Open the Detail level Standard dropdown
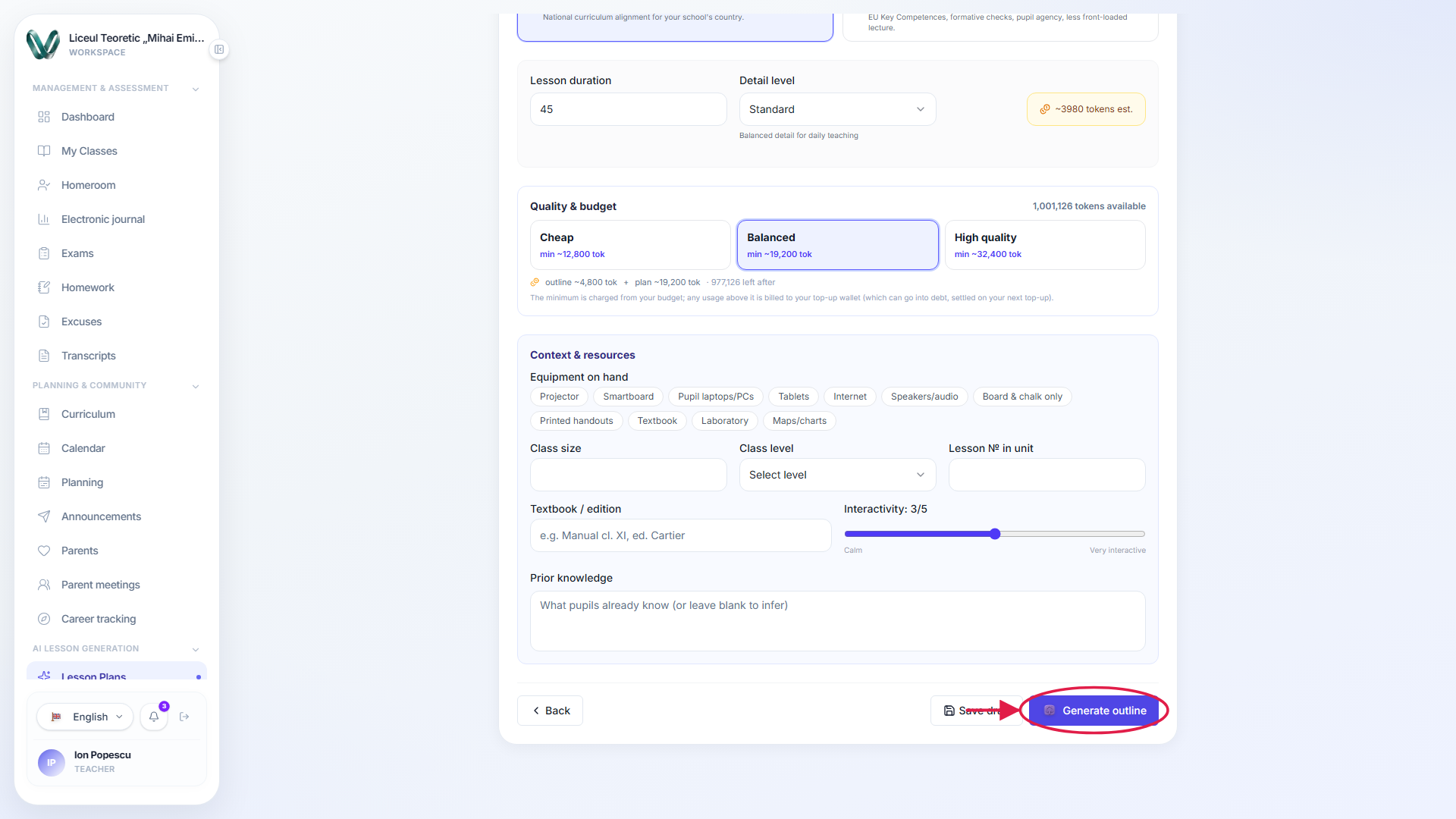This screenshot has height=819, width=1456. coord(837,109)
